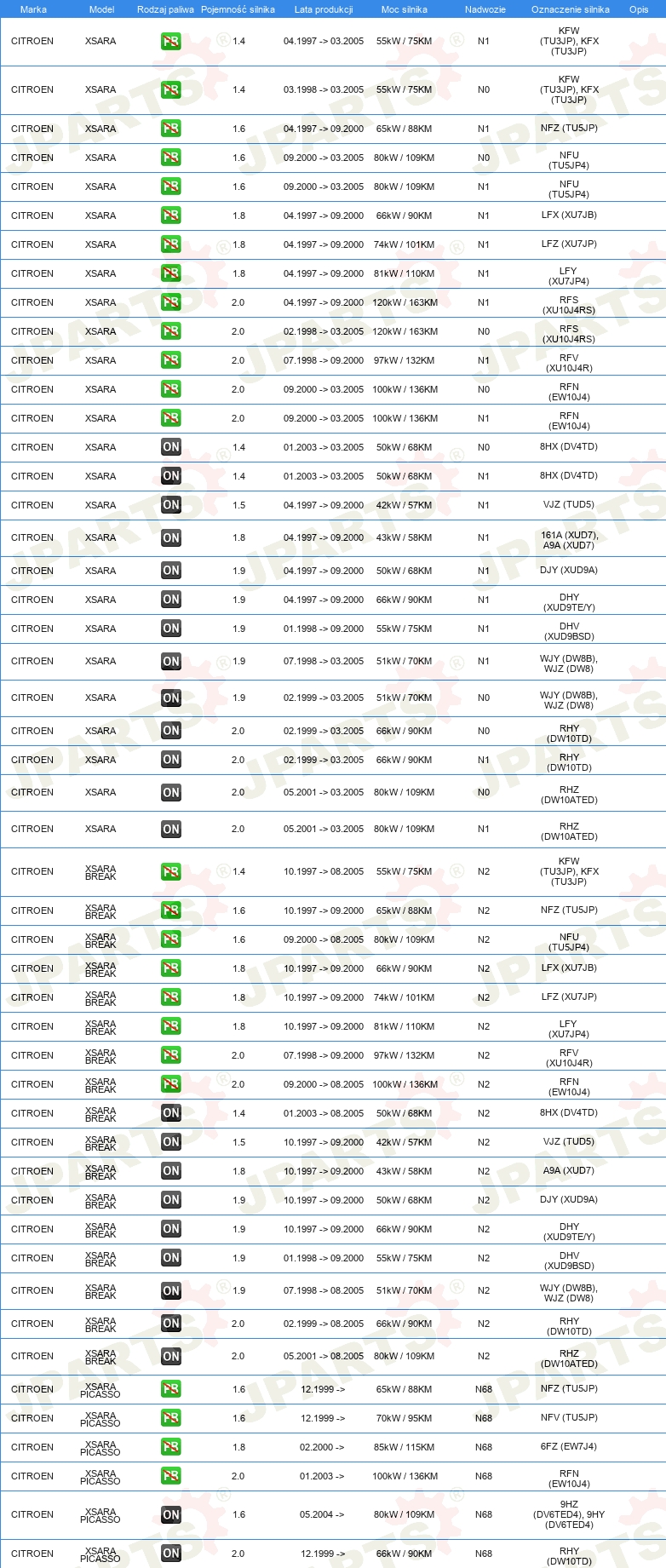The image size is (666, 1568).
Task: Click '1.5' in the Xsara VJZ N1 row
Action: (238, 505)
